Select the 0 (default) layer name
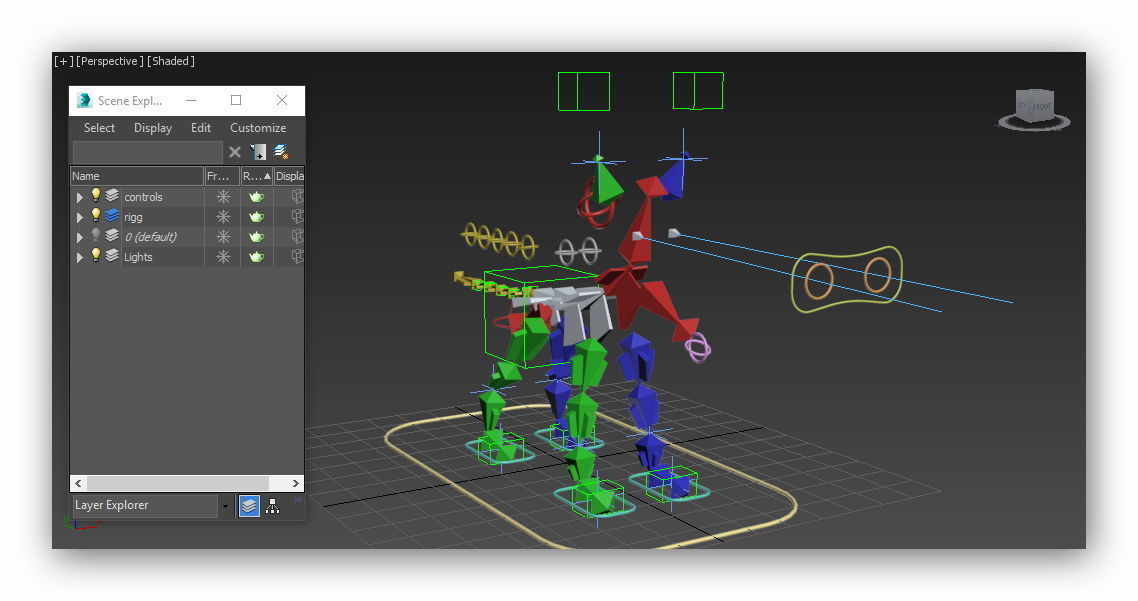The width and height of the screenshot is (1138, 601). point(150,237)
